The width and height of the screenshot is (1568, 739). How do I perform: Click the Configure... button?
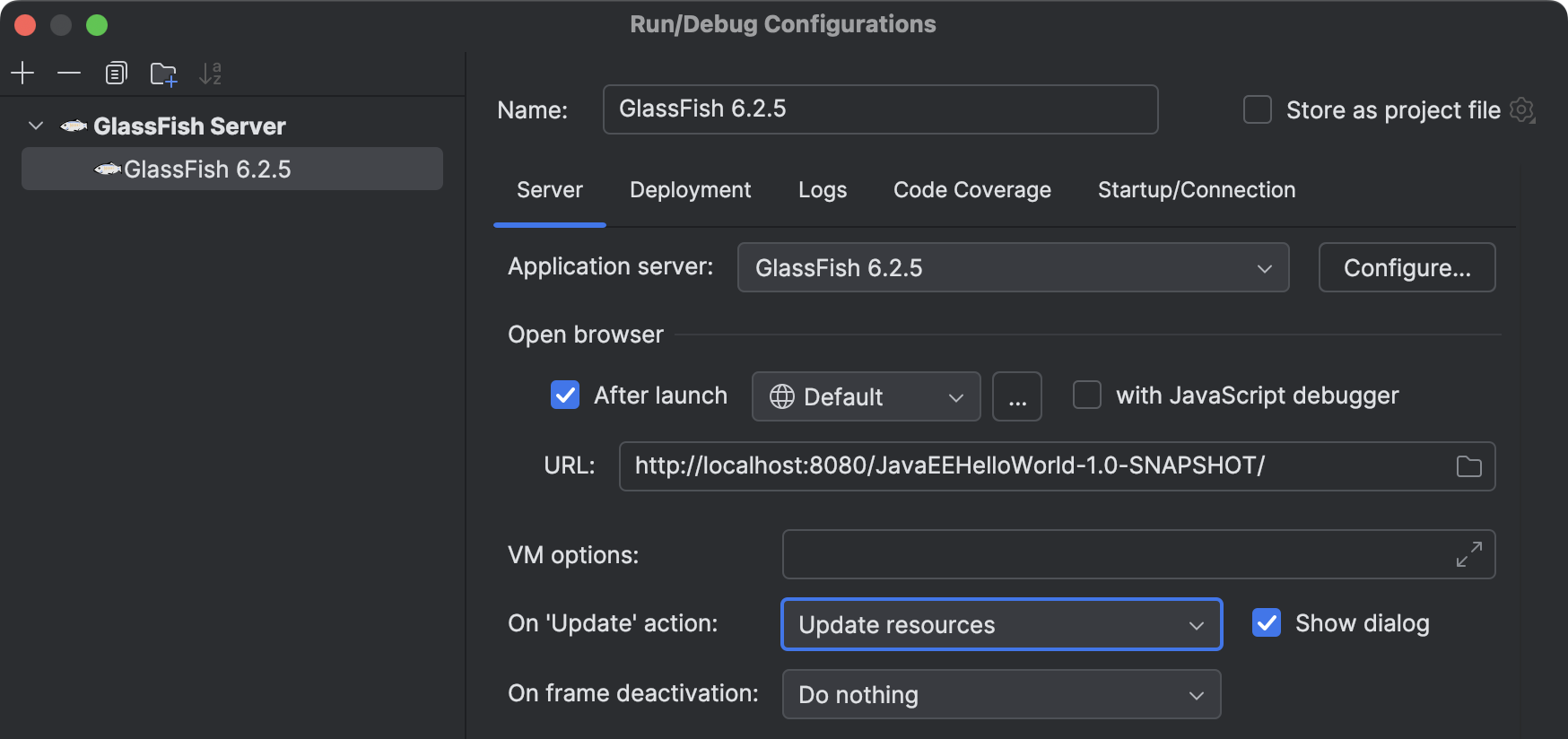(1407, 267)
